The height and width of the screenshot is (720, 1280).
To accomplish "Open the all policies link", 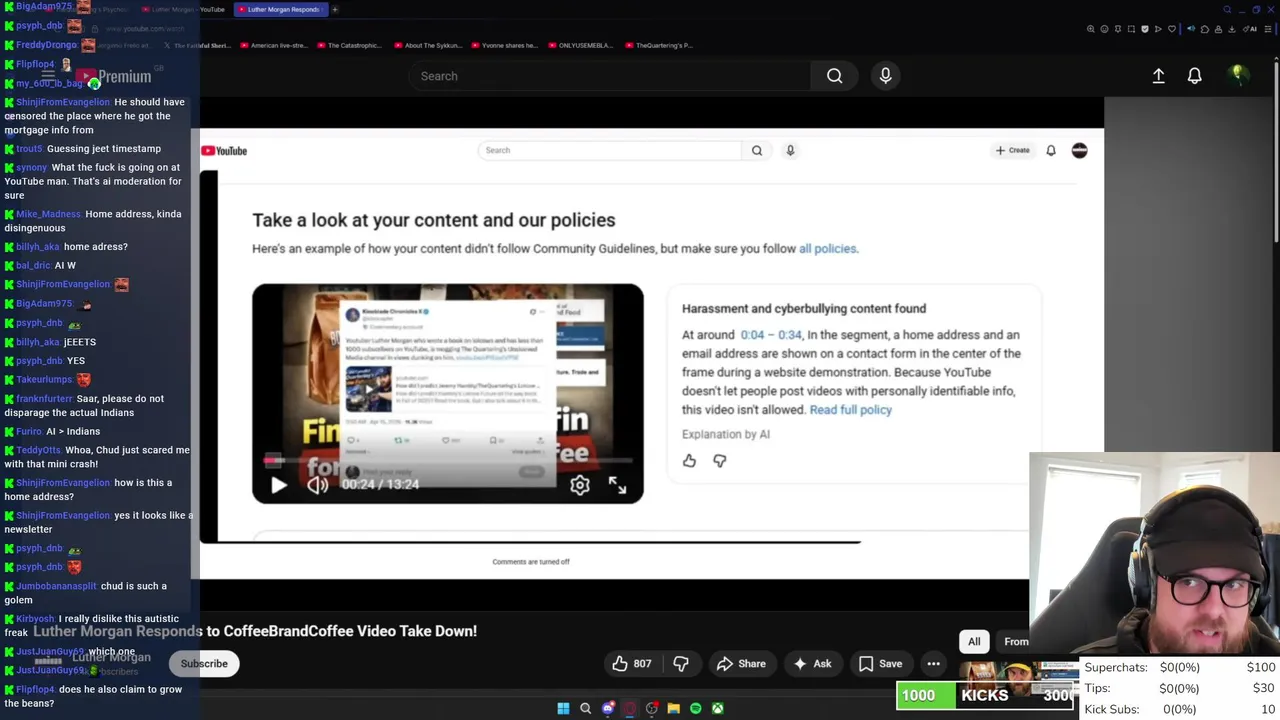I will pyautogui.click(x=827, y=249).
